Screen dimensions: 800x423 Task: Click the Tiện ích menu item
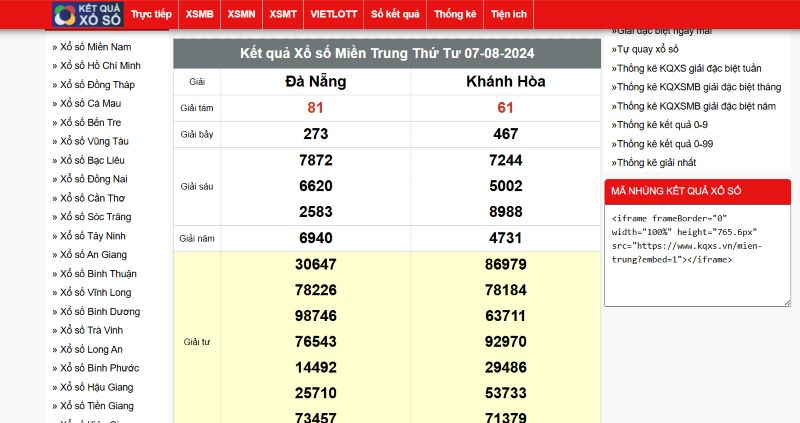tap(510, 14)
